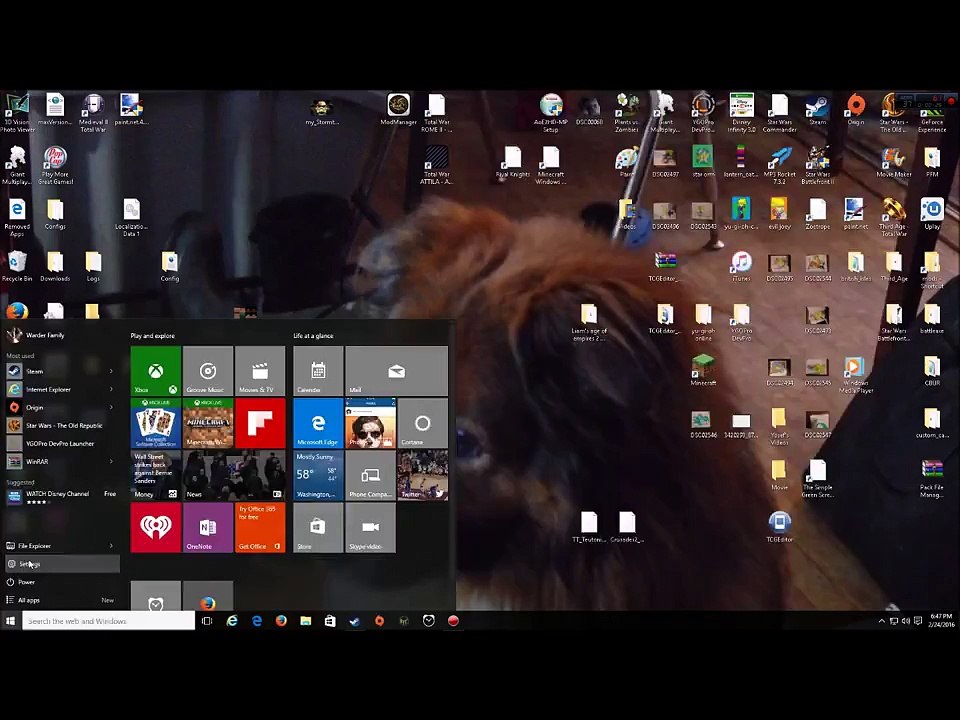The height and width of the screenshot is (720, 960).
Task: Select the Minecraft desktop shortcut
Action: point(703,370)
